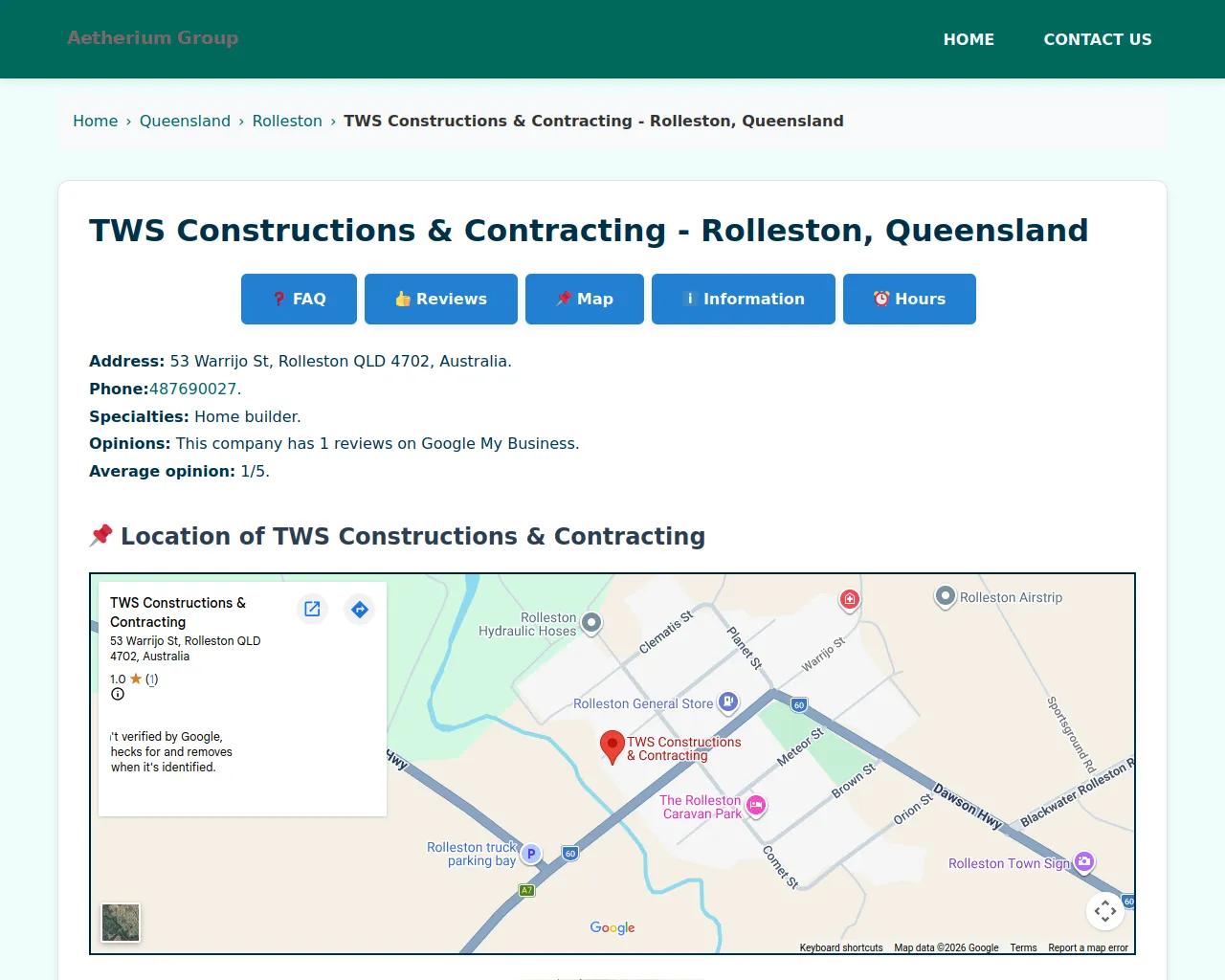Open the CONTACT US menu item

pyautogui.click(x=1097, y=39)
